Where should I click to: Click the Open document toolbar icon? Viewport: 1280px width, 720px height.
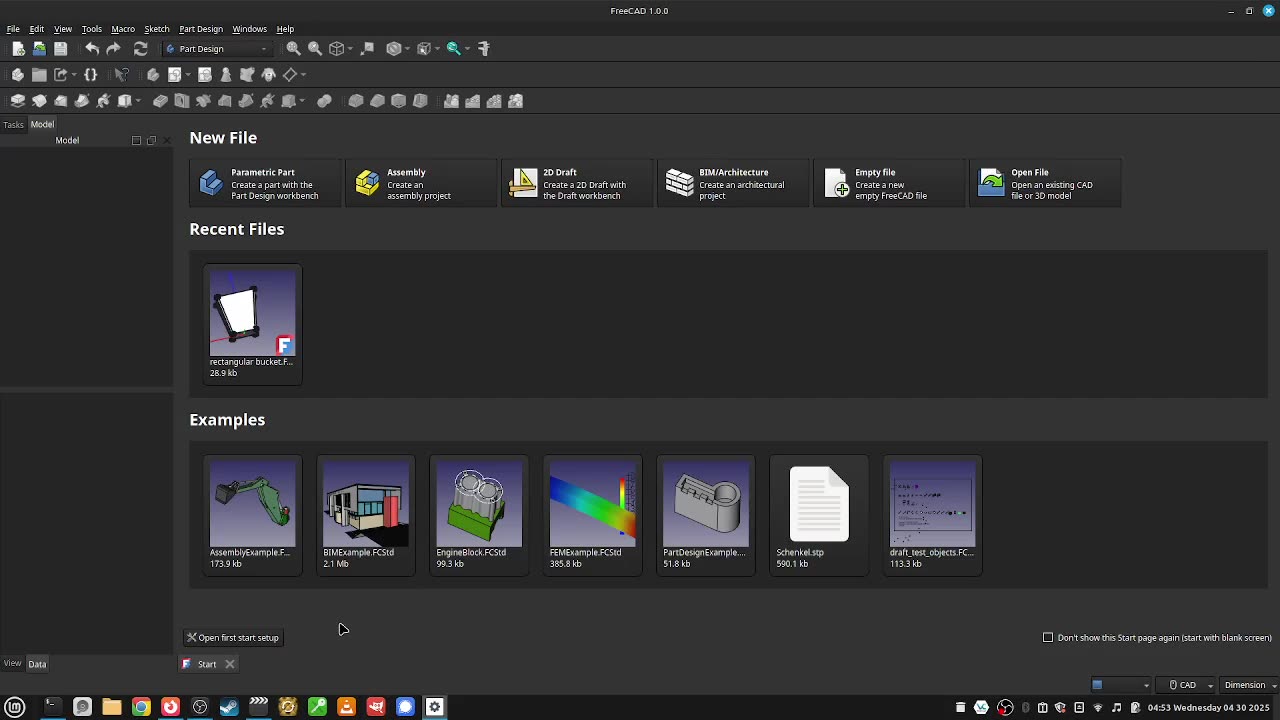(x=39, y=49)
